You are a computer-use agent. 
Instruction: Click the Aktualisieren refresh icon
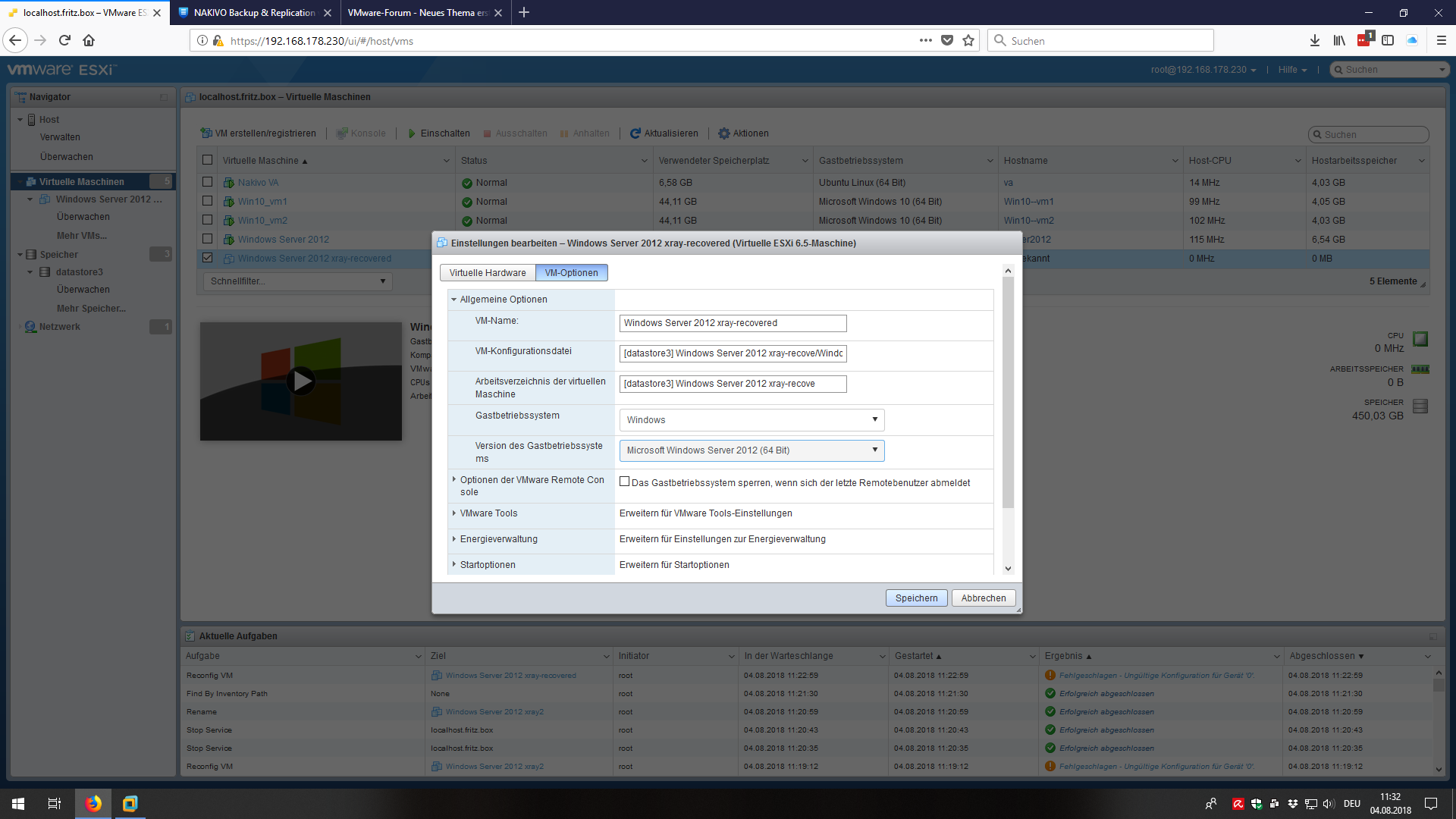click(x=635, y=133)
